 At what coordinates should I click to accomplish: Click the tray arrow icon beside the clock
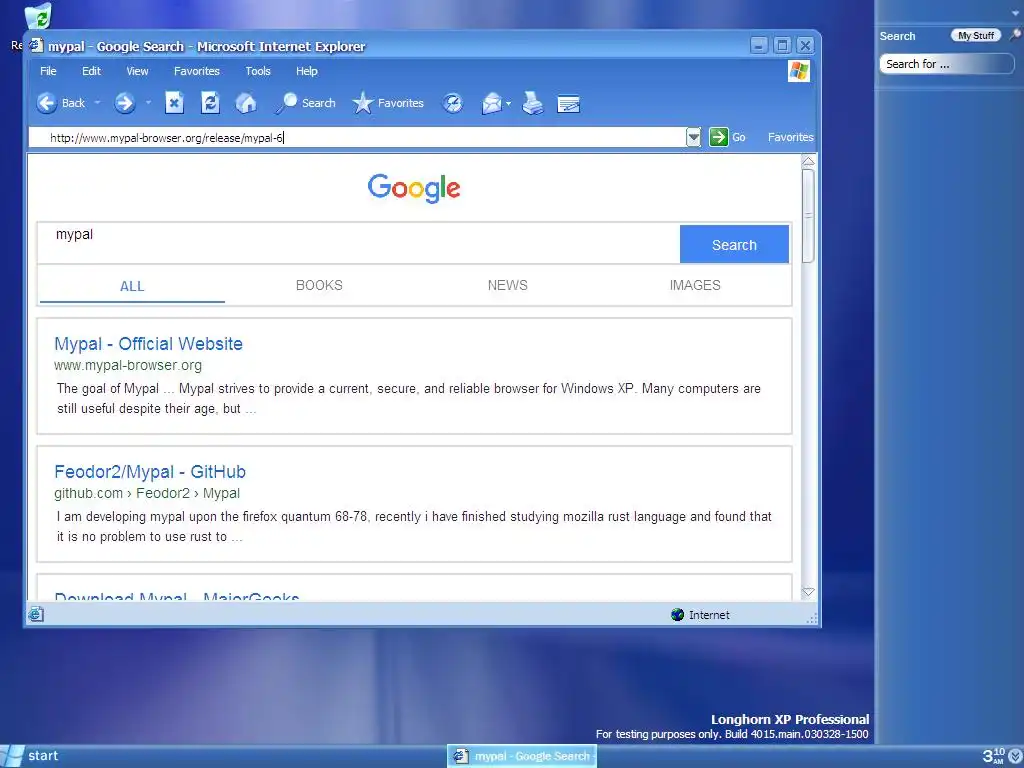pyautogui.click(x=1016, y=756)
